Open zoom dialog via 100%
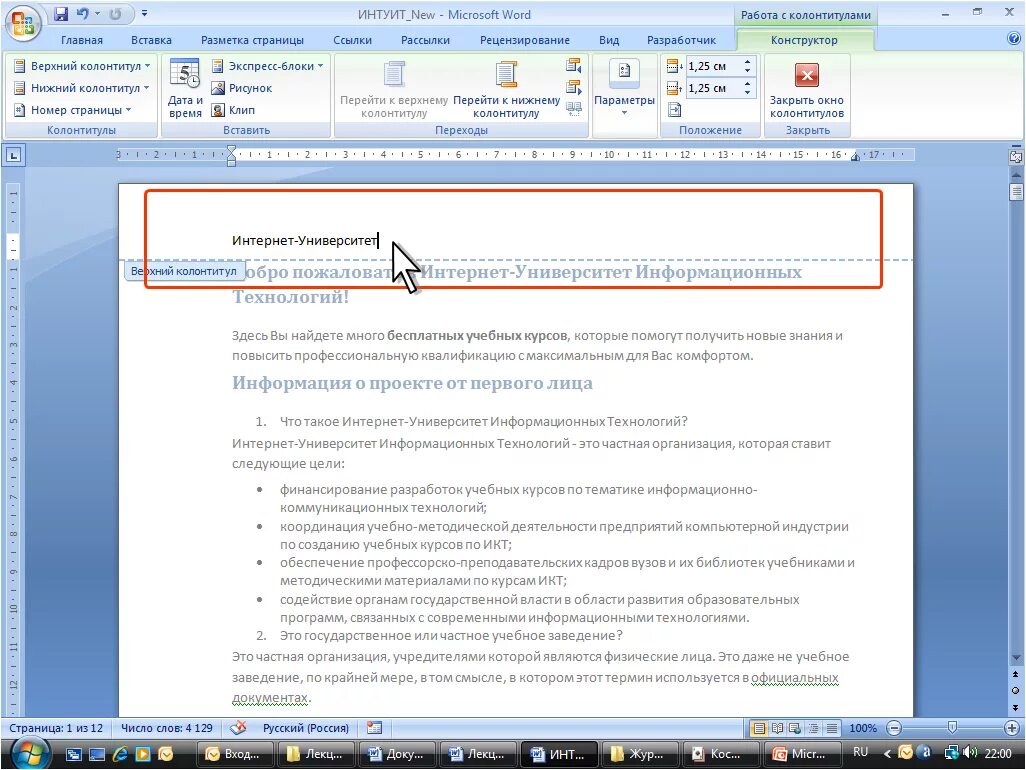The image size is (1026, 770). pyautogui.click(x=863, y=728)
